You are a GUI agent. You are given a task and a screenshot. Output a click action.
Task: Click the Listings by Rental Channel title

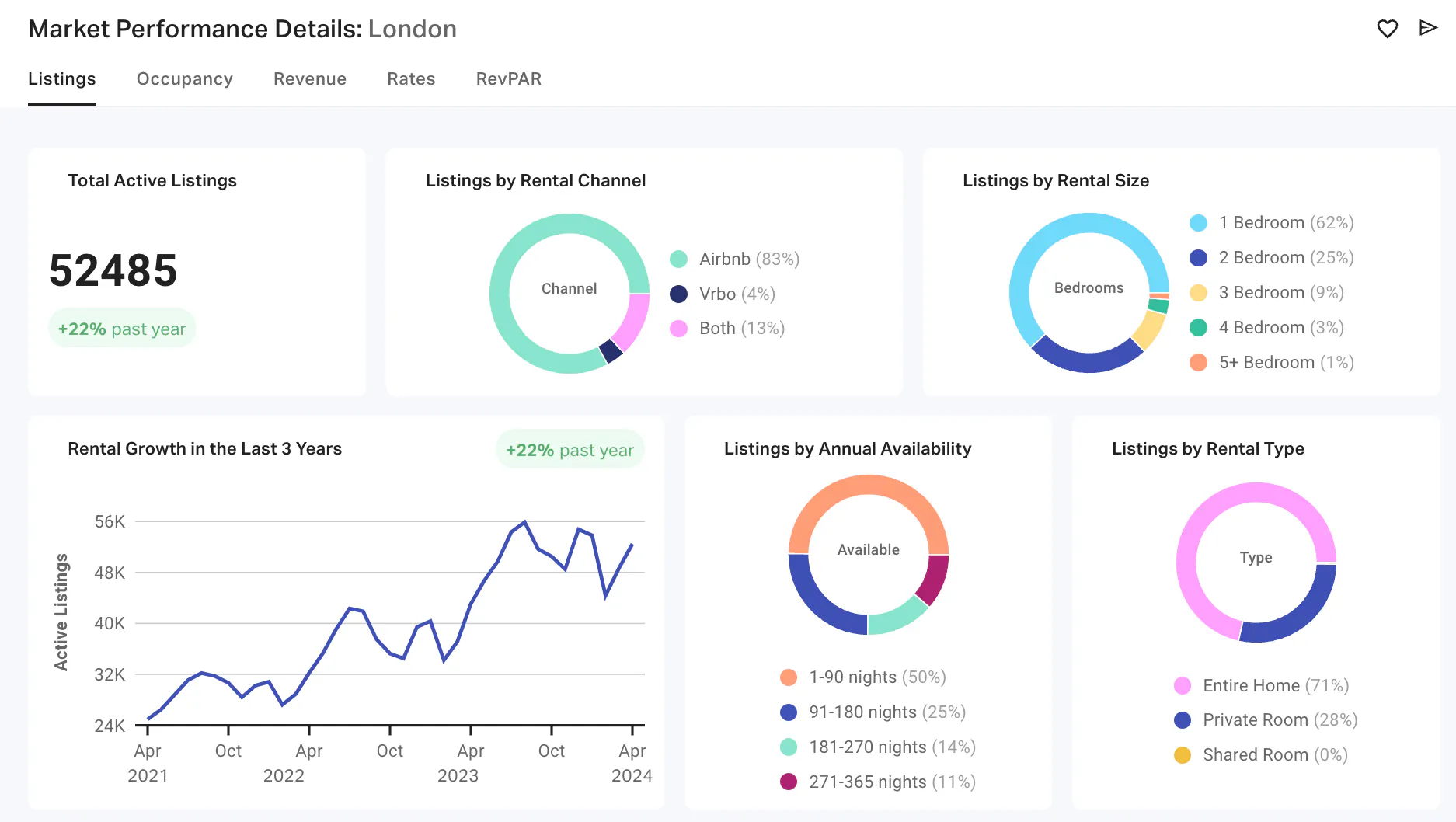pos(536,181)
